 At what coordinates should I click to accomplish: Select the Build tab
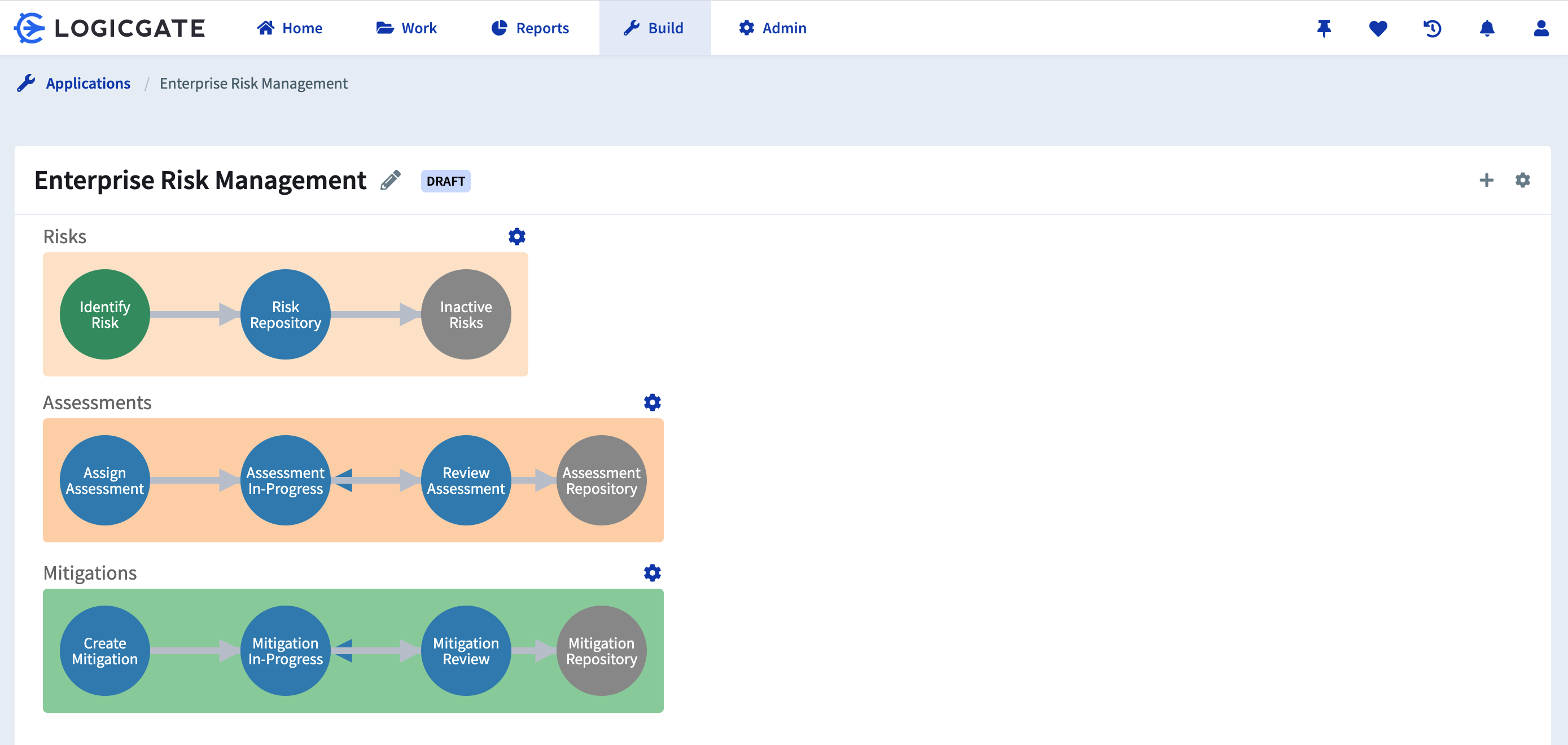[654, 28]
